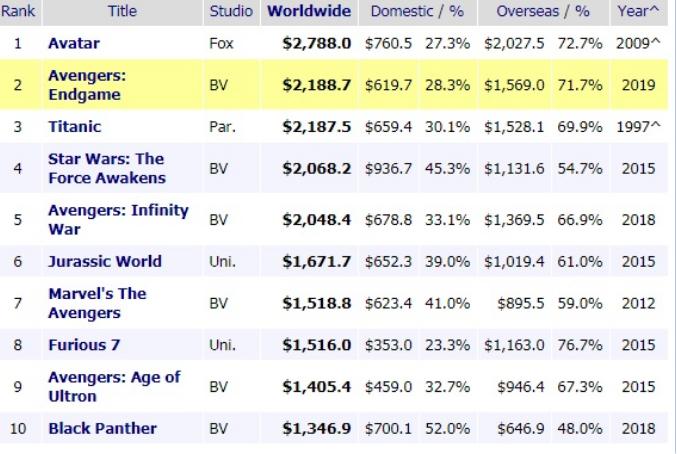Click the 2019 year for Avengers: Endgame

pyautogui.click(x=636, y=85)
